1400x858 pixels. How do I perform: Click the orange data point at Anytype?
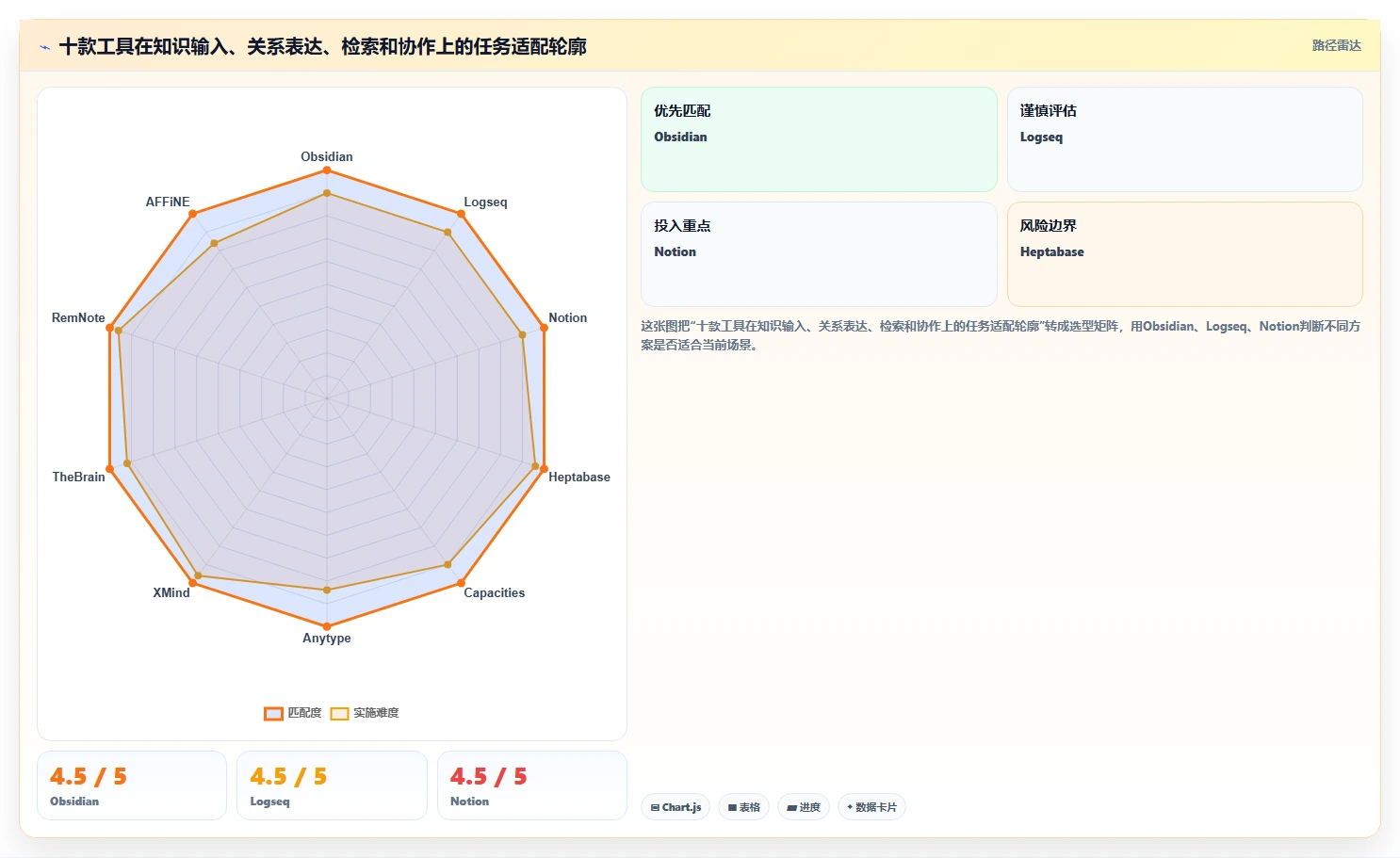(x=327, y=626)
